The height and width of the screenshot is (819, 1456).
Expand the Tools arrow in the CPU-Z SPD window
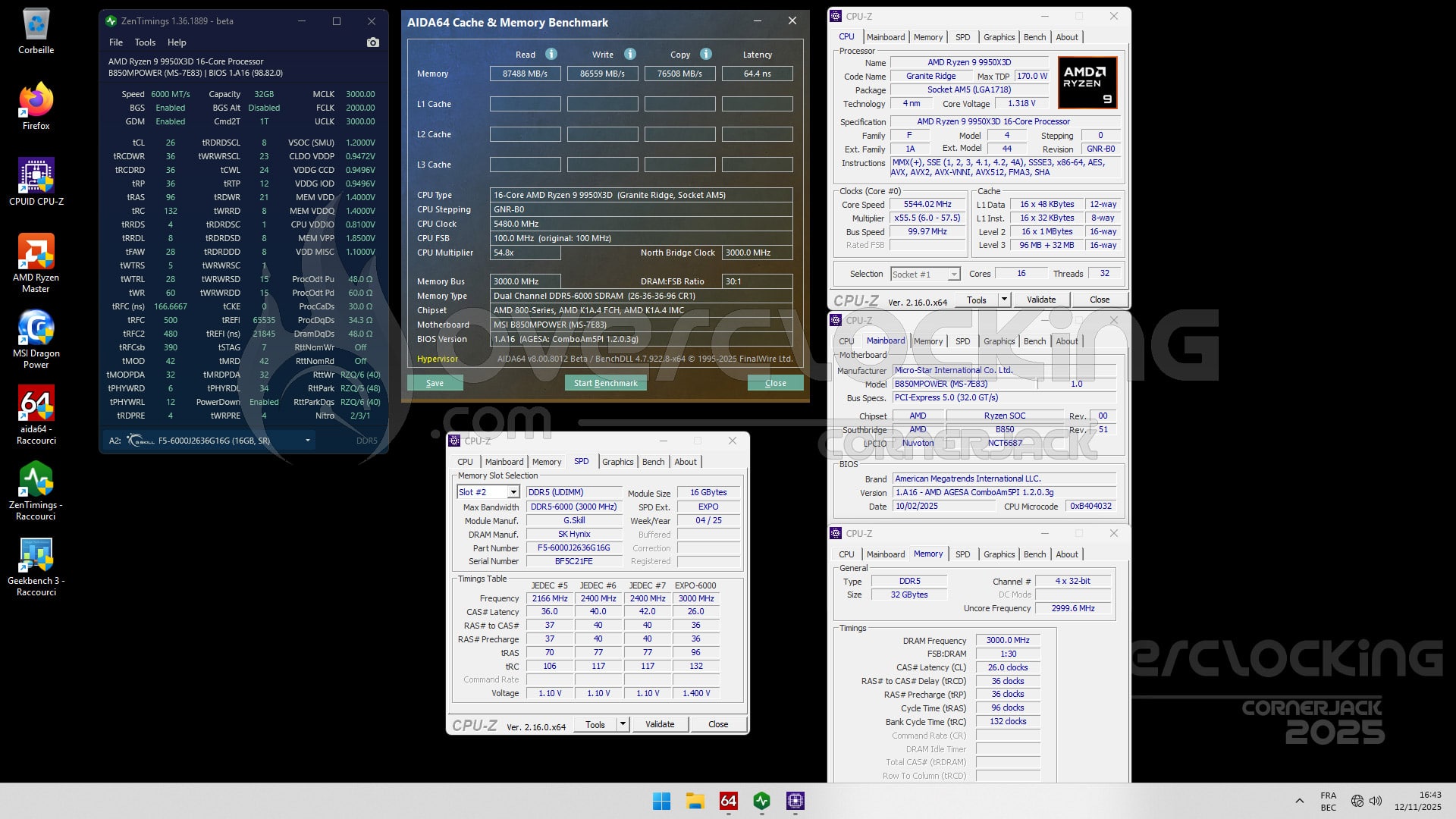(623, 724)
